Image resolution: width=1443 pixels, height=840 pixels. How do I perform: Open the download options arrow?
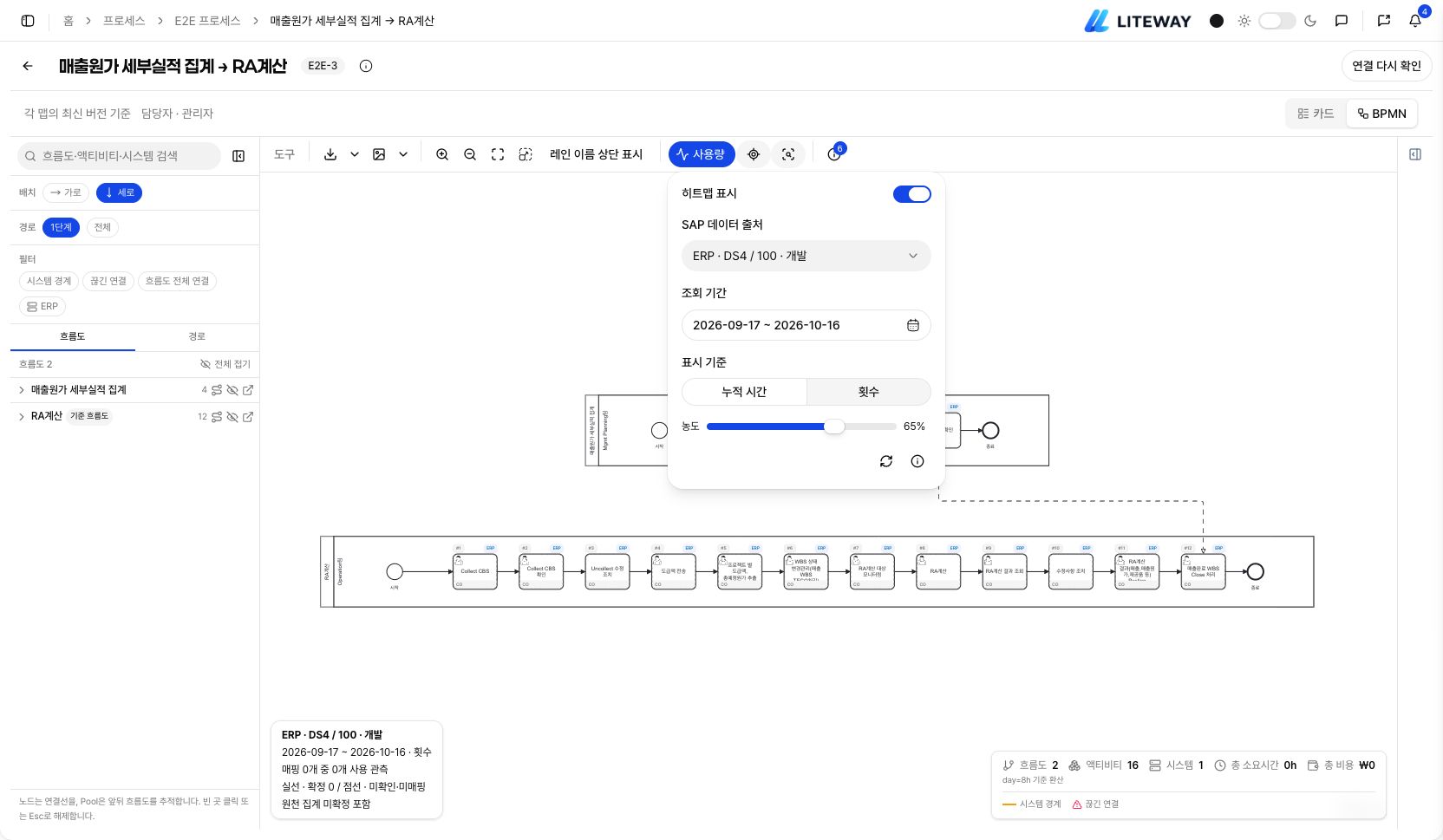(x=355, y=154)
